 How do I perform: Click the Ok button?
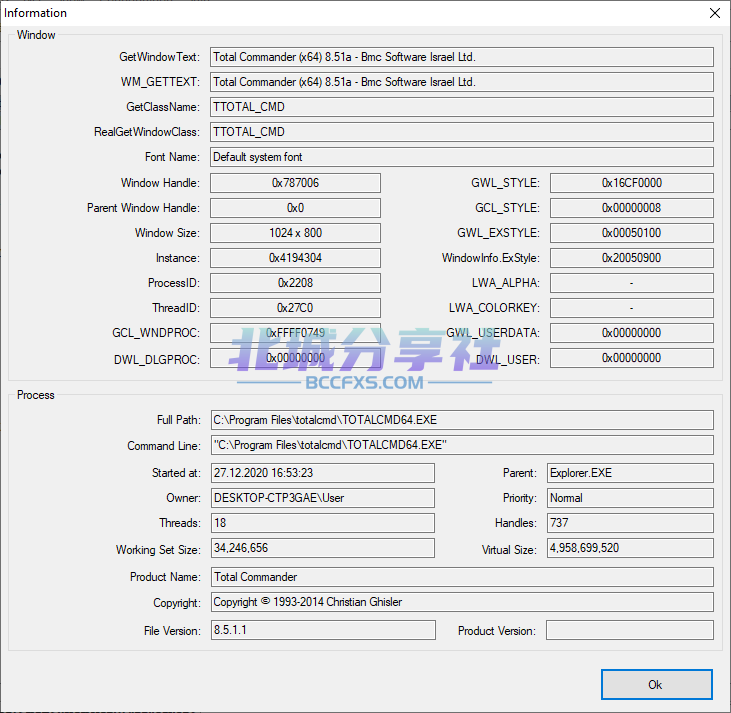(656, 684)
